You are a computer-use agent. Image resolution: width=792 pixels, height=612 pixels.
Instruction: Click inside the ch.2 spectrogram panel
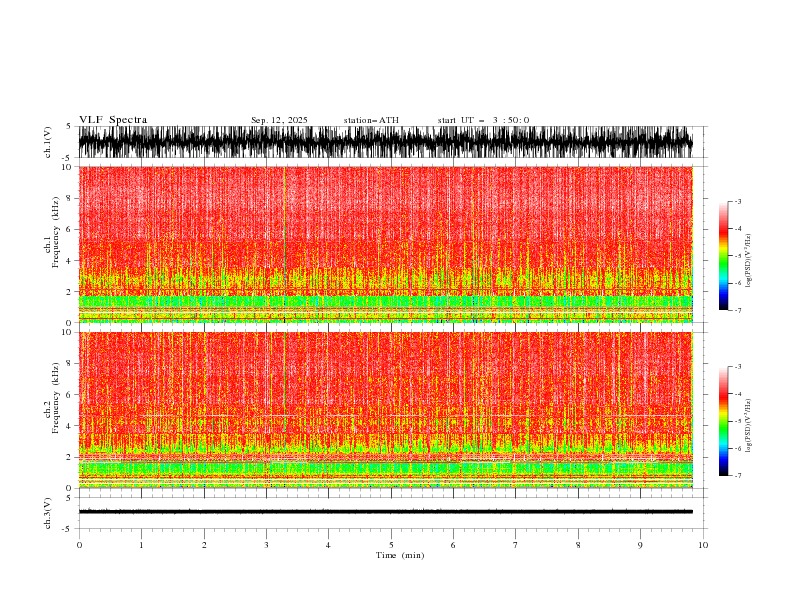(x=385, y=410)
